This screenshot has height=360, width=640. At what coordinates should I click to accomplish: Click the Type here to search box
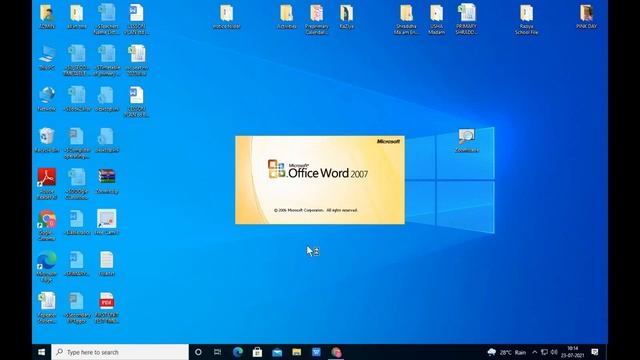120,352
